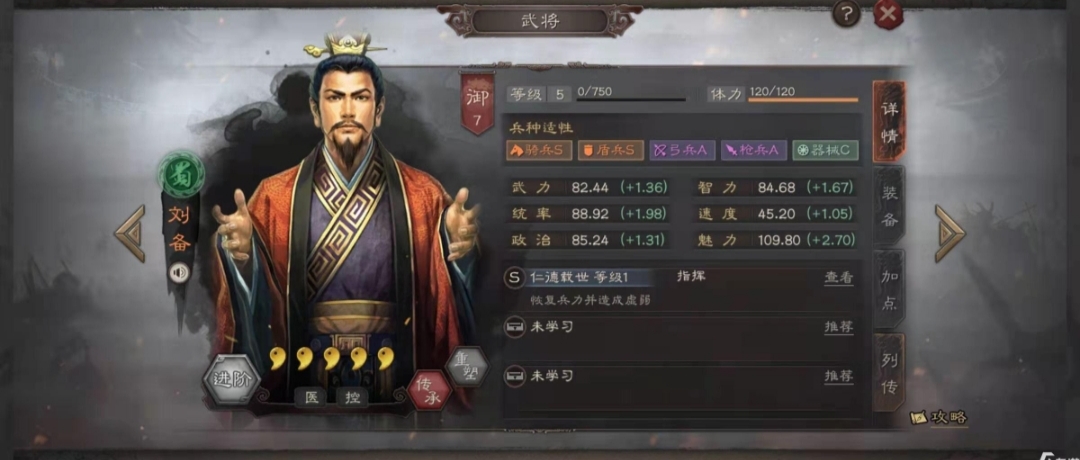Click the green 蜀 faction emblem

(x=181, y=175)
